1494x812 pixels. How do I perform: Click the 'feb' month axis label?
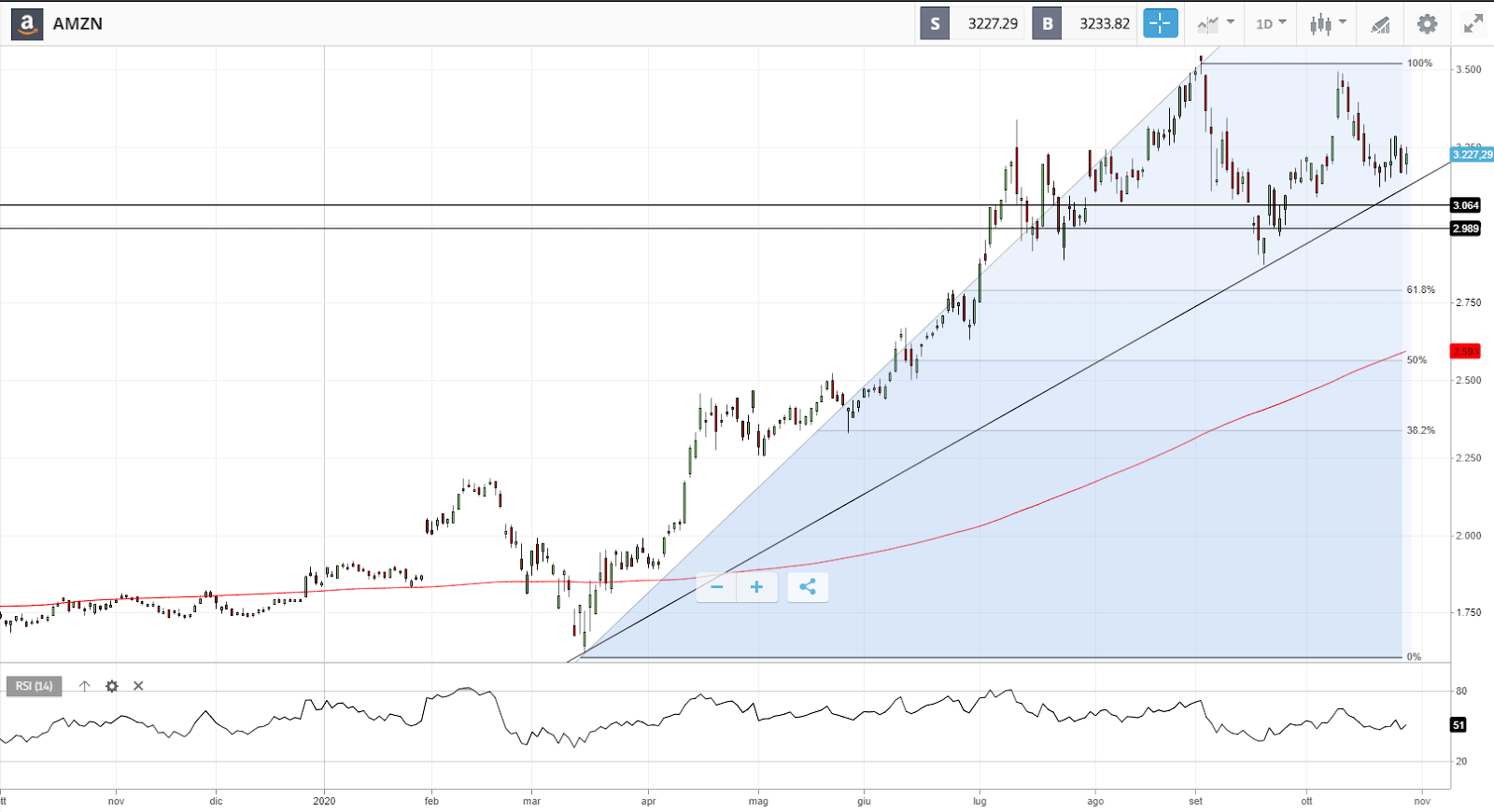431,801
